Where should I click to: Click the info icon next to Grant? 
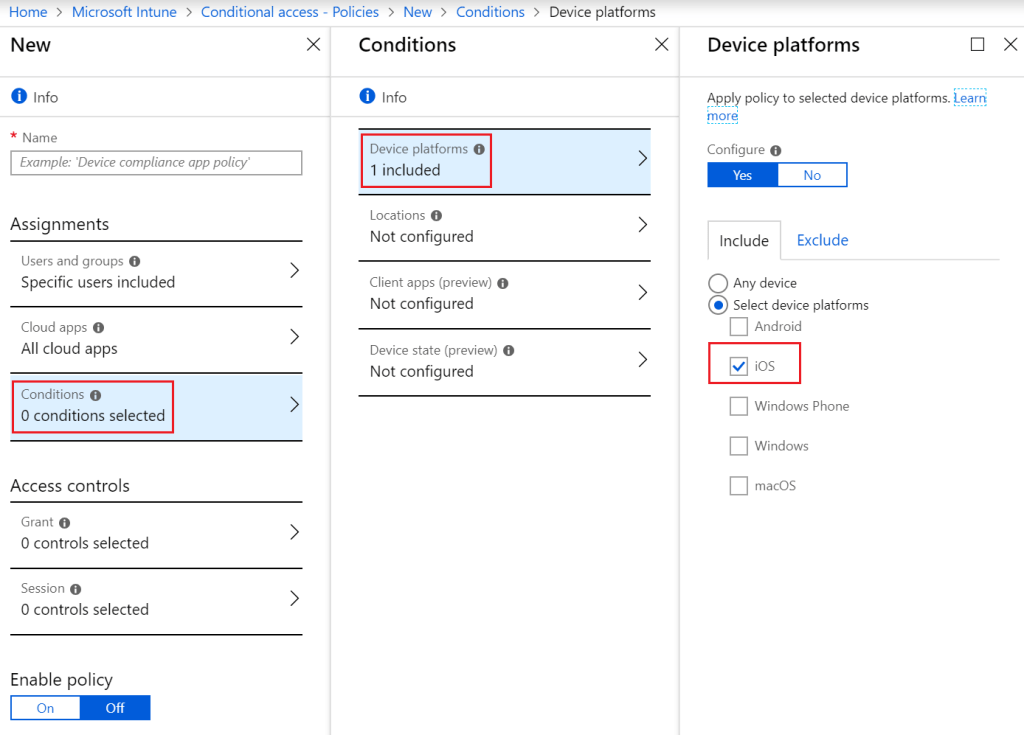[65, 523]
